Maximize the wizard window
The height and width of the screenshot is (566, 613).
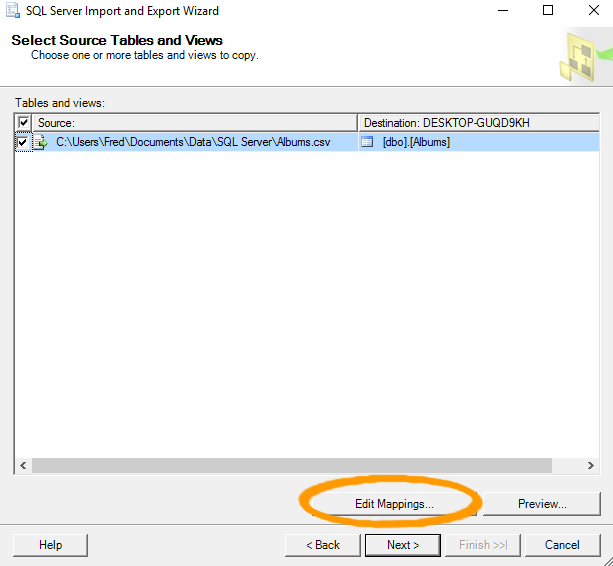pos(548,11)
